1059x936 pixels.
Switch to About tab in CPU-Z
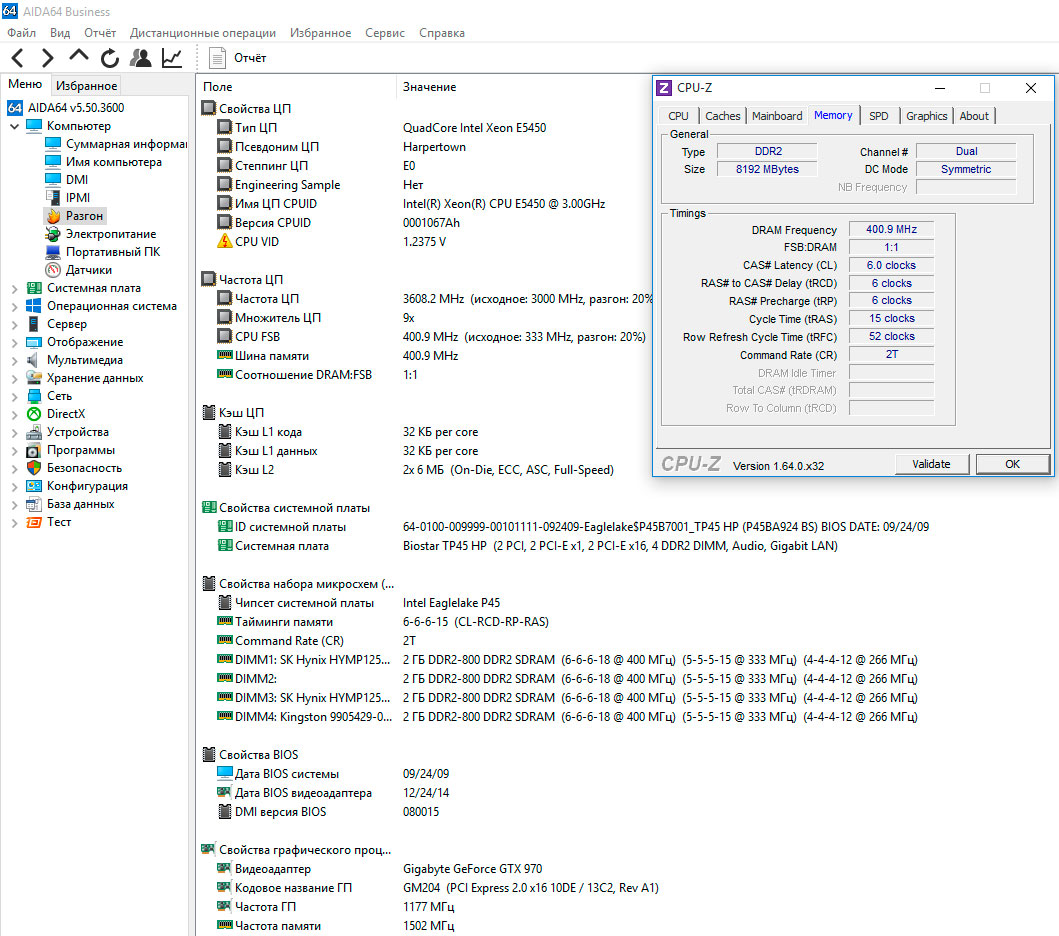[x=974, y=116]
